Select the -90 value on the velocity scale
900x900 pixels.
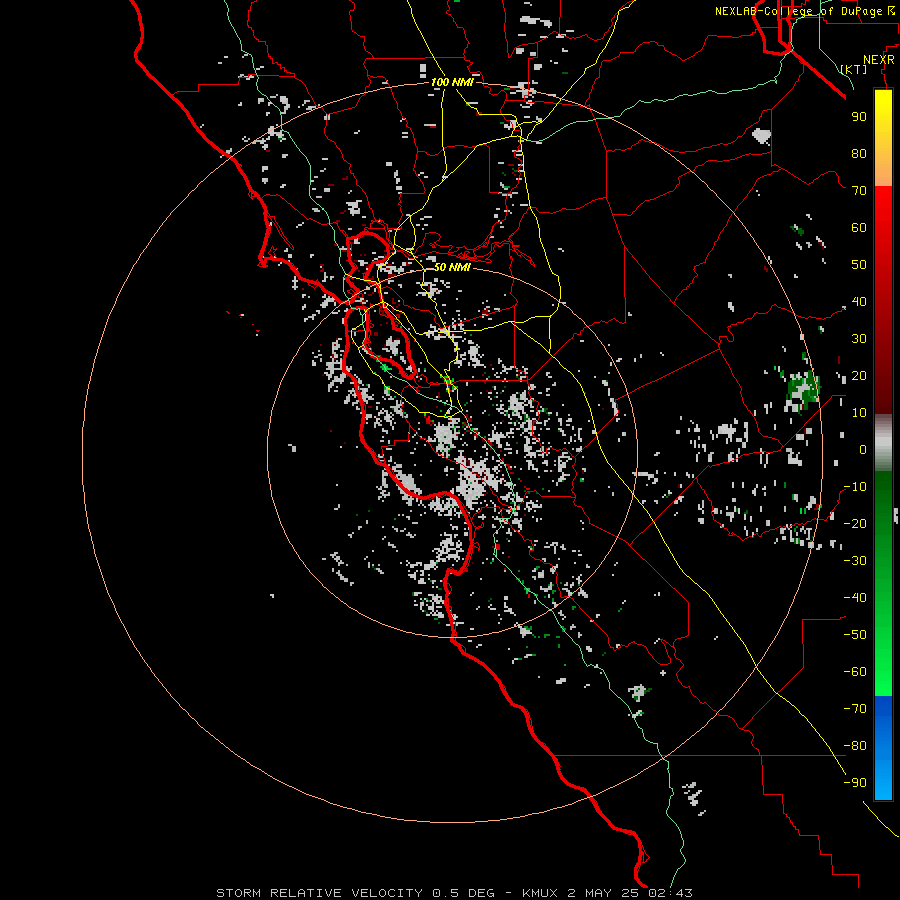[x=855, y=783]
